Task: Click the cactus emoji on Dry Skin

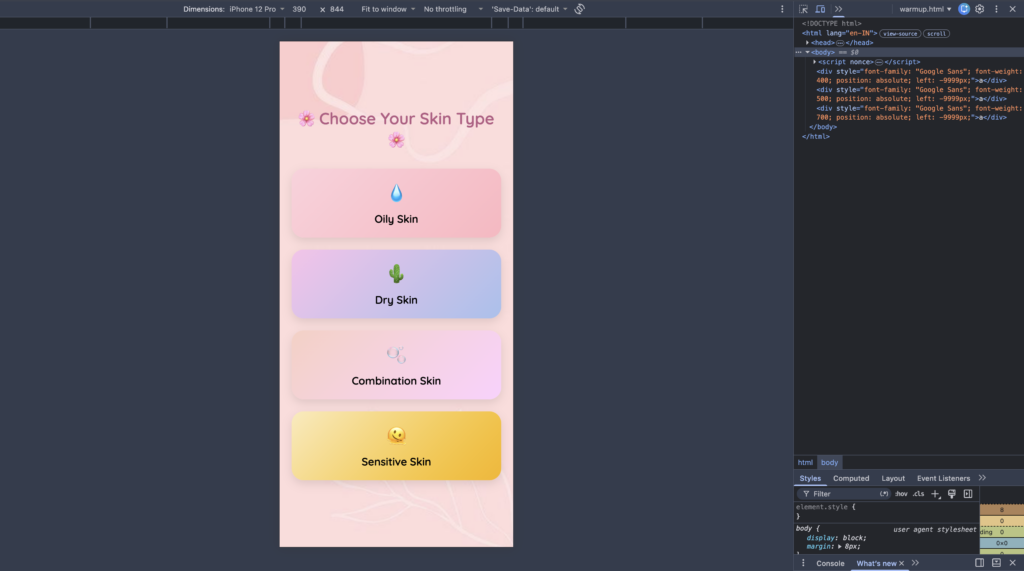Action: [396, 274]
